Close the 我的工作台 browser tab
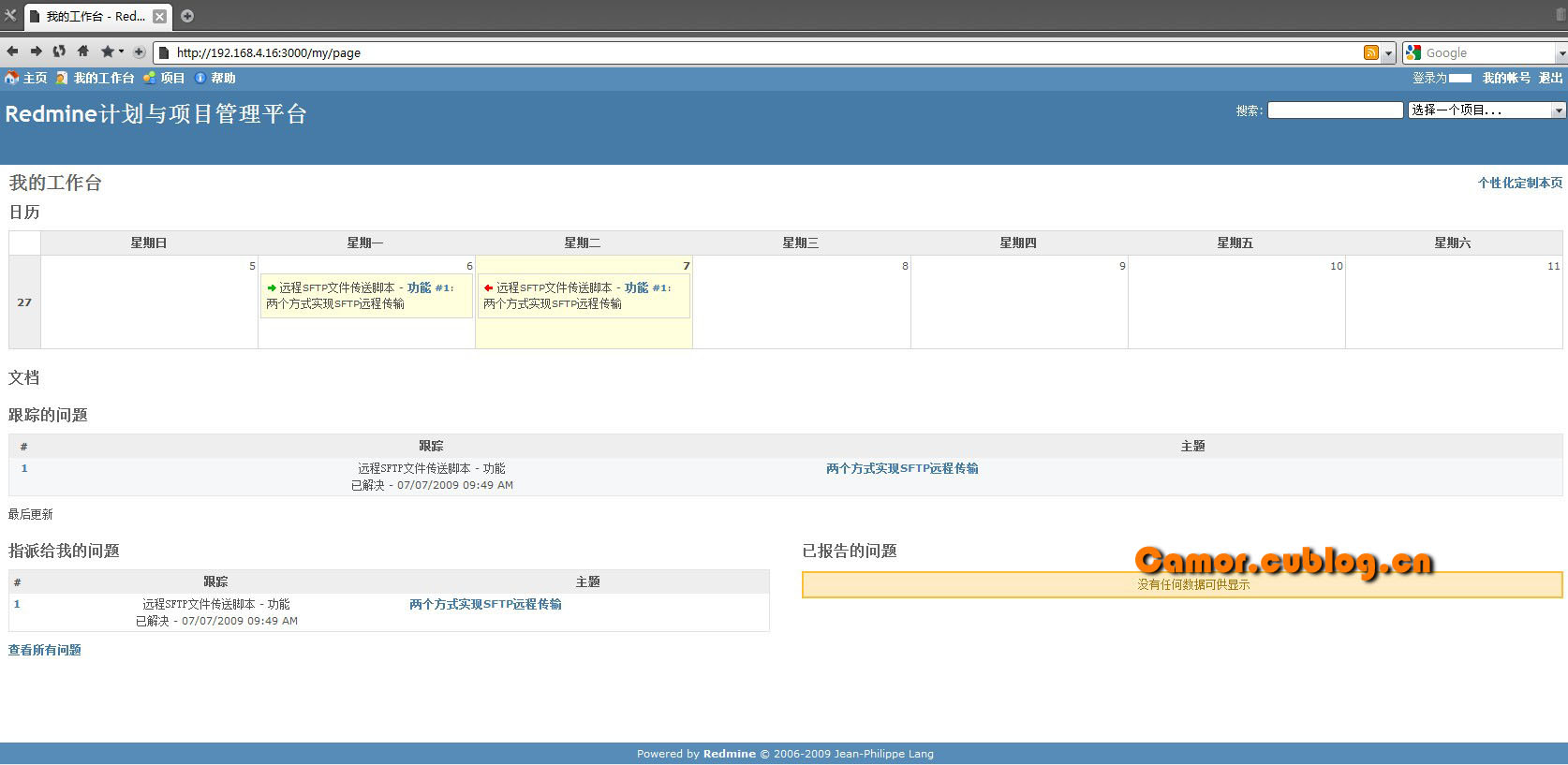Screen dimensions: 1568x765 [x=159, y=16]
